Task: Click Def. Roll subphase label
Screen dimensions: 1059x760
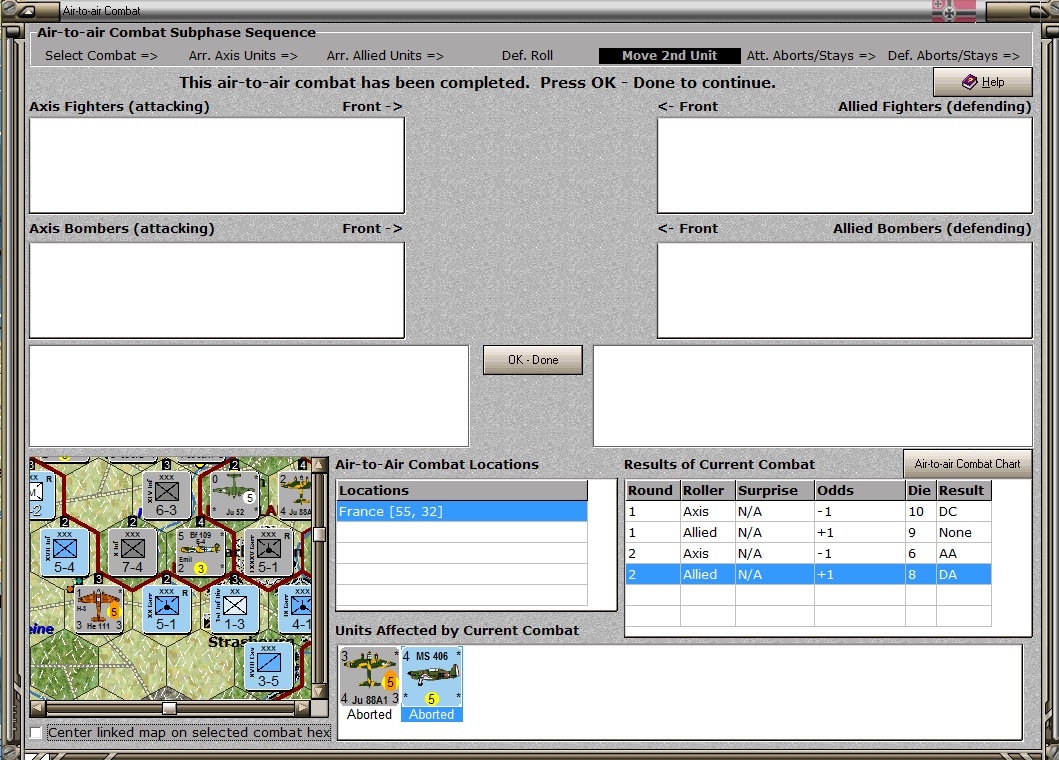Action: click(527, 55)
